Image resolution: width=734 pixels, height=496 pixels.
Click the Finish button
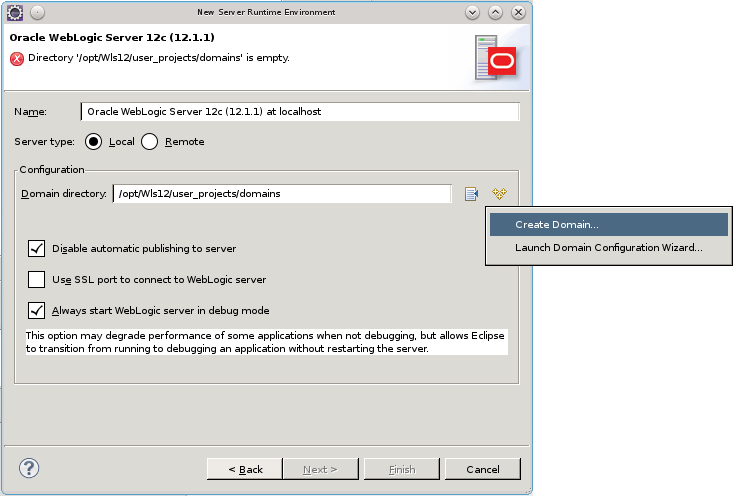pyautogui.click(x=402, y=469)
